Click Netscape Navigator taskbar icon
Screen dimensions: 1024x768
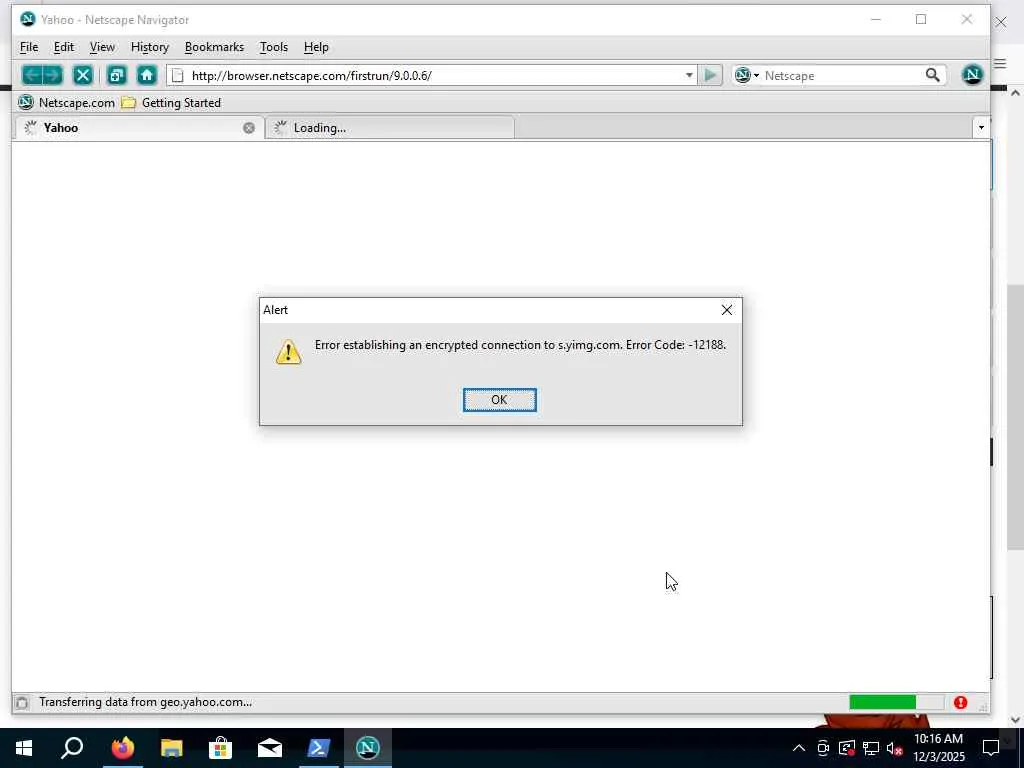coord(367,748)
